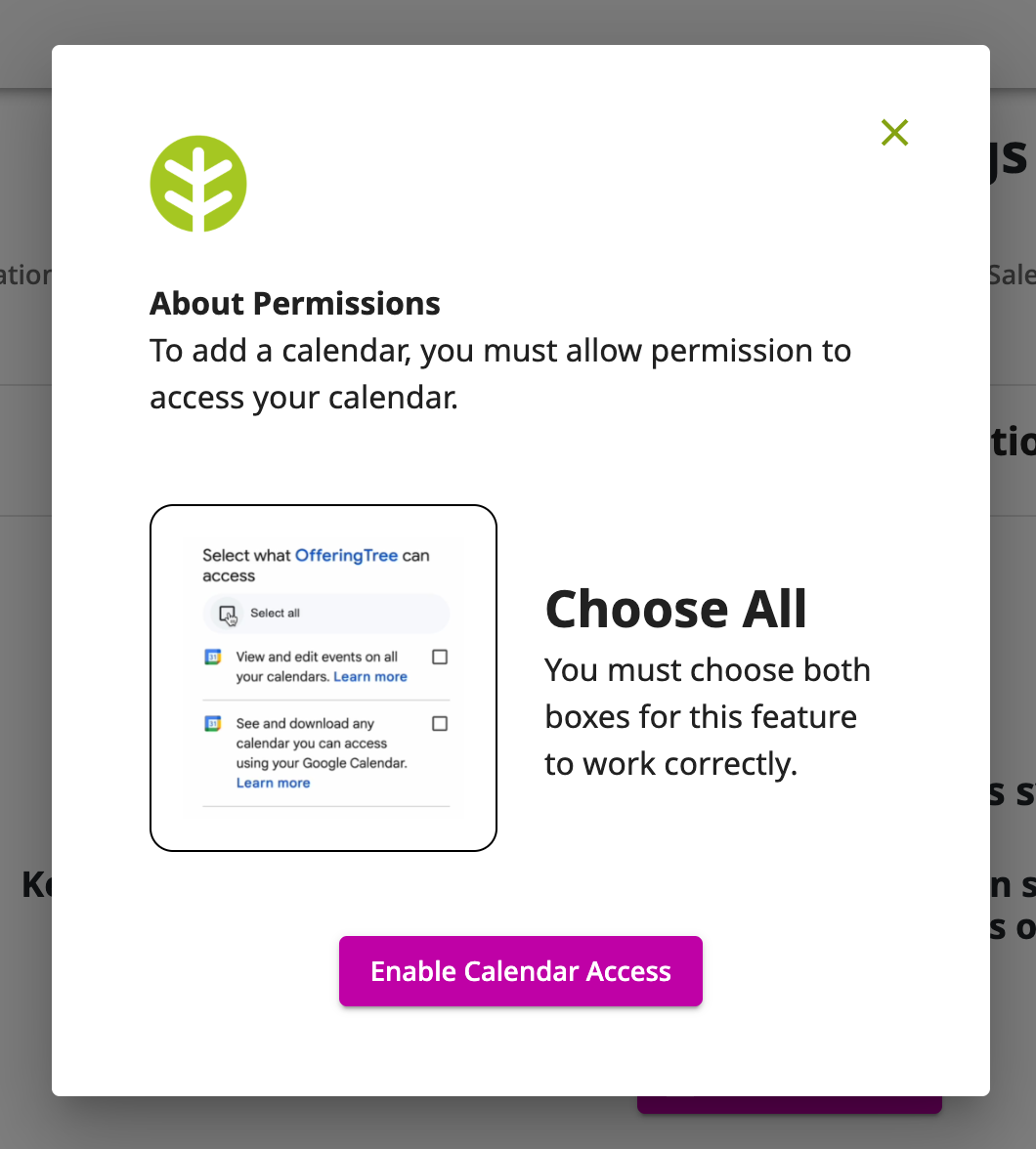Open 'Learn more' after 'your calendars'

(370, 676)
